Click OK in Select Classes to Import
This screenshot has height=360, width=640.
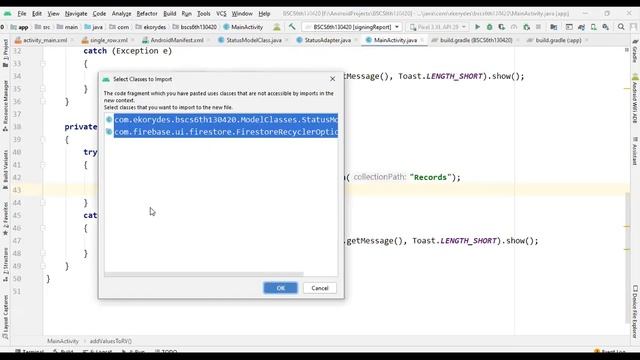280,288
